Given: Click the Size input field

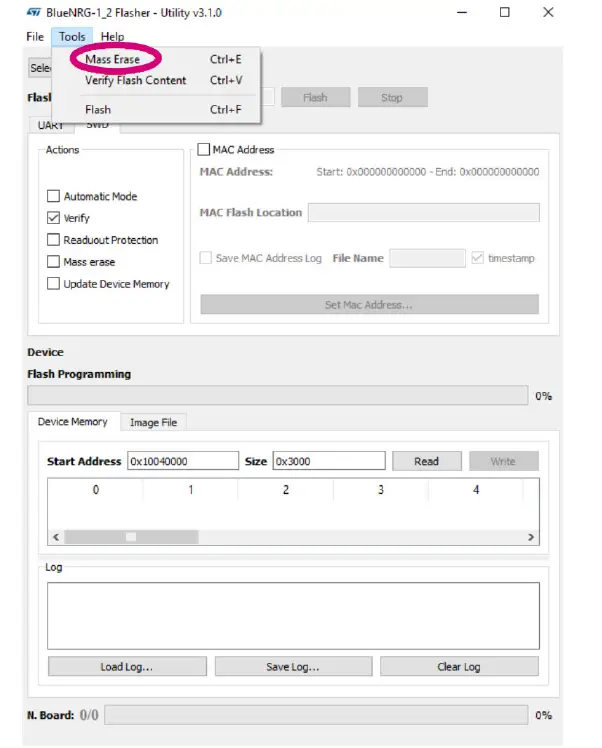Looking at the screenshot, I should point(329,461).
